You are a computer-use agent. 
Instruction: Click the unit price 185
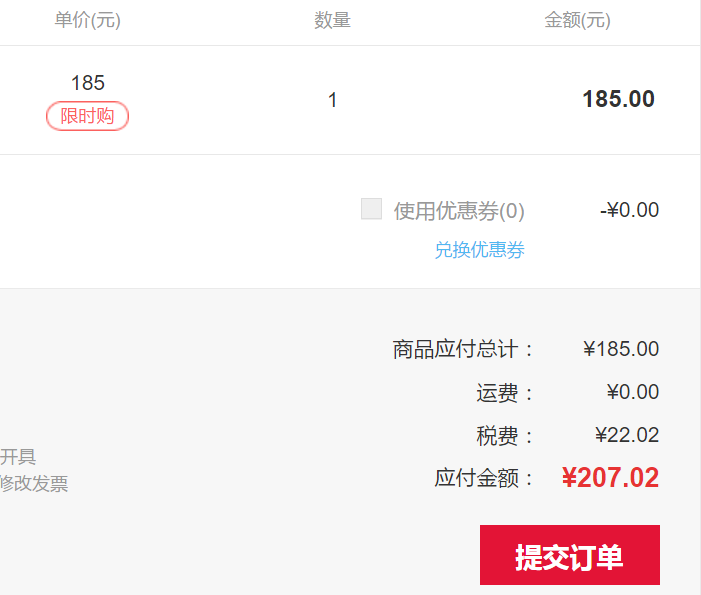click(x=88, y=83)
